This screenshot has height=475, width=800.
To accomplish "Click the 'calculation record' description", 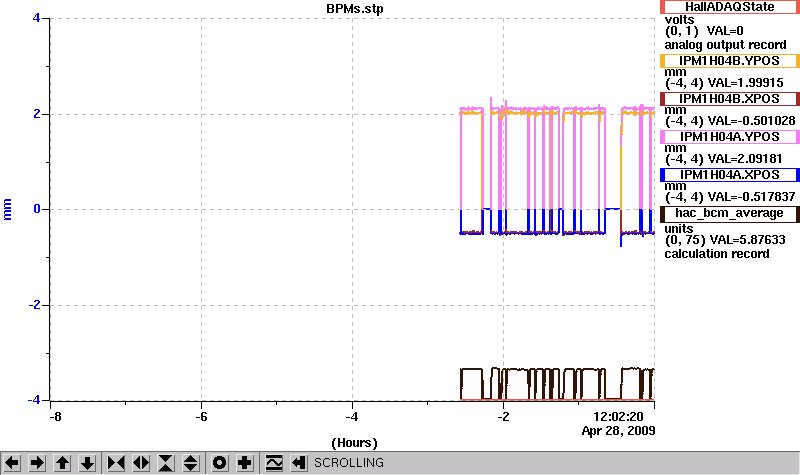I will pyautogui.click(x=717, y=254).
